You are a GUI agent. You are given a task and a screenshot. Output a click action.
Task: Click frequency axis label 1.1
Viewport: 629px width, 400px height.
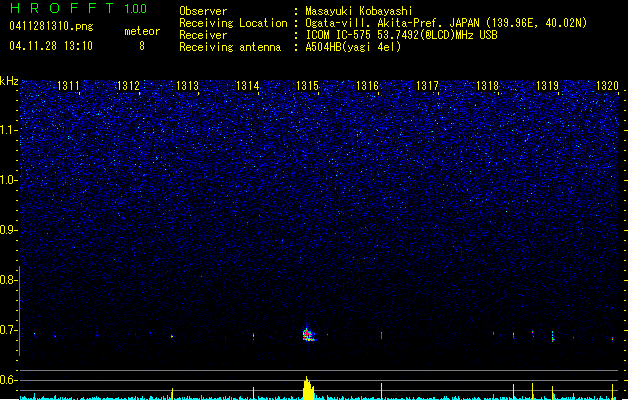(9, 130)
